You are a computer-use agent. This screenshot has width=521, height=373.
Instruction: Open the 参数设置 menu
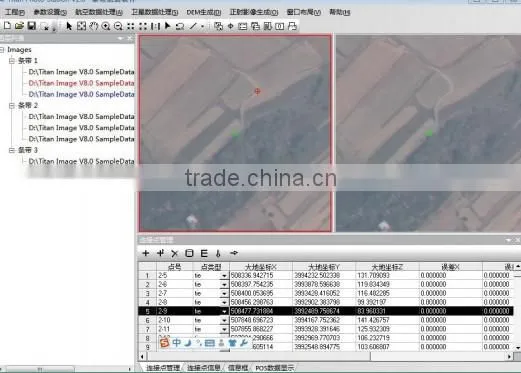click(x=50, y=12)
